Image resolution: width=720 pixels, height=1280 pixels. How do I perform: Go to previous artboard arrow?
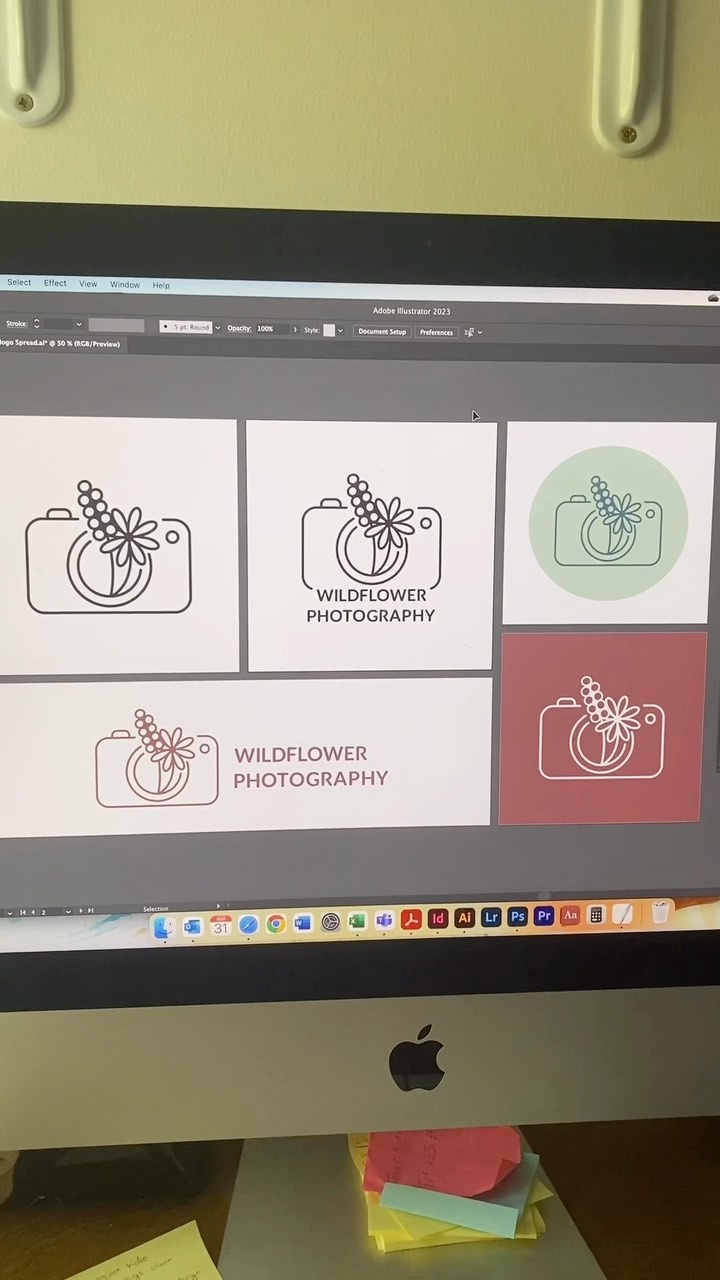tap(33, 912)
